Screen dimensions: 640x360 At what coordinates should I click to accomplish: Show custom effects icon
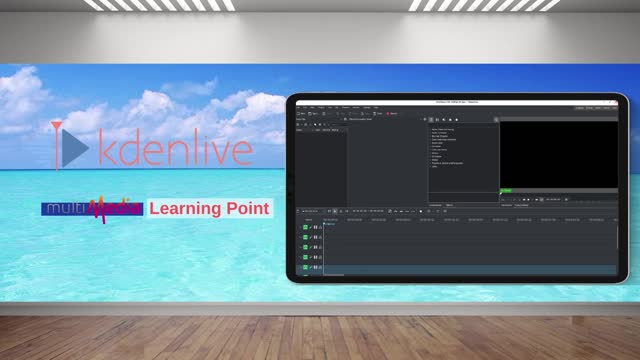(x=450, y=120)
